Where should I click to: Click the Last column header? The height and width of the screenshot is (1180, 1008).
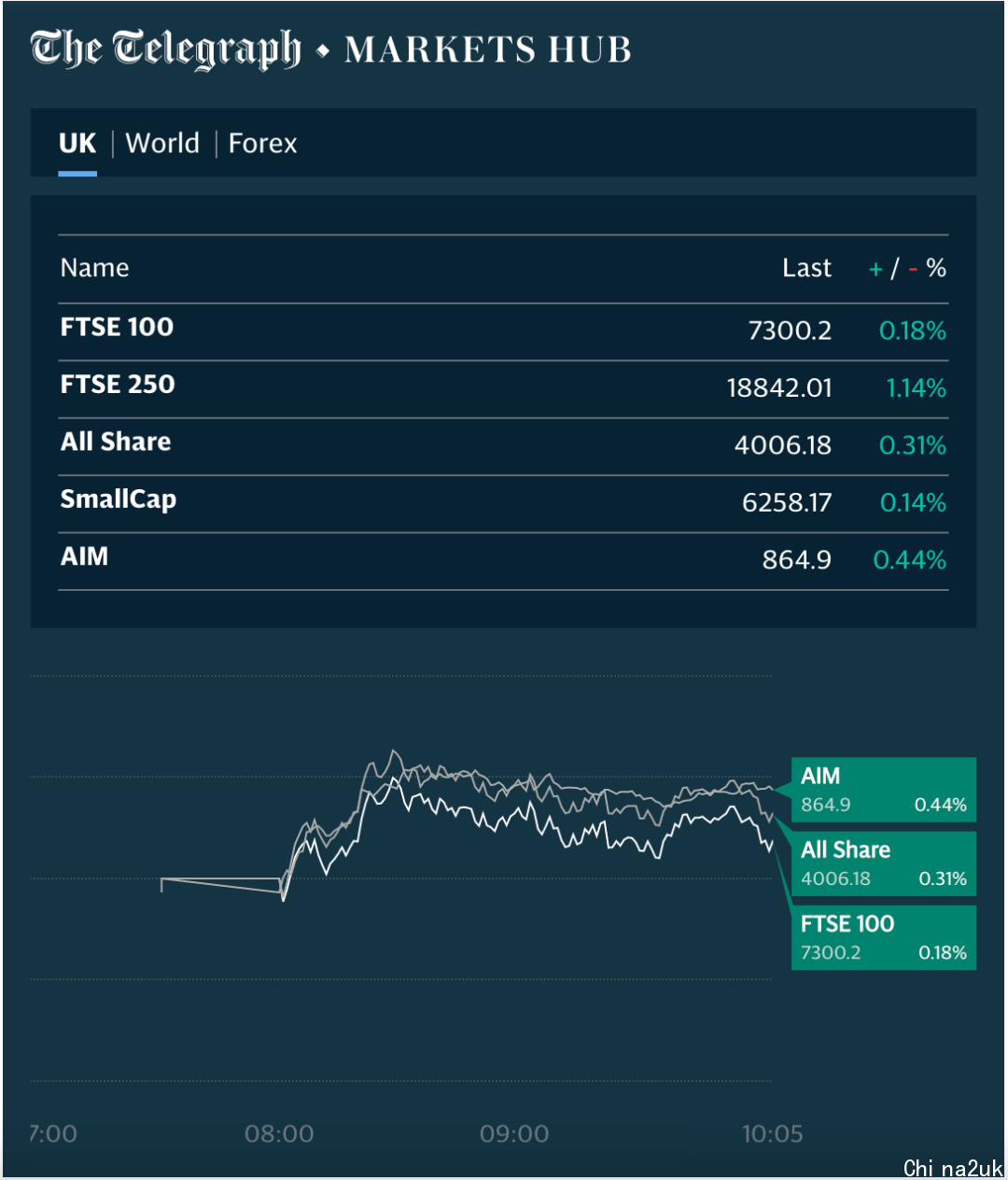pos(806,268)
